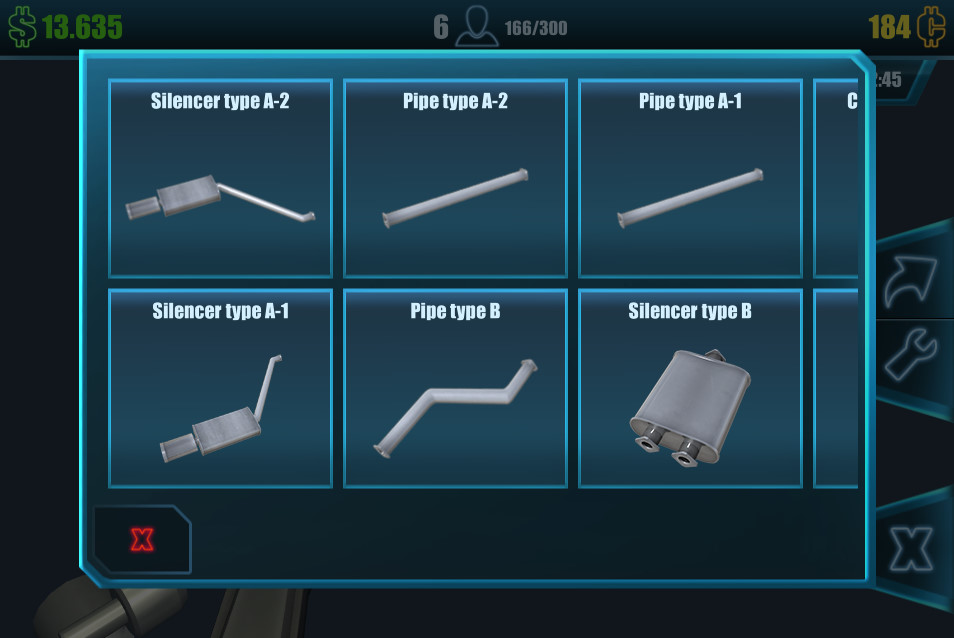The height and width of the screenshot is (638, 954).
Task: Select the Silencer type B muffler
Action: pyautogui.click(x=690, y=388)
